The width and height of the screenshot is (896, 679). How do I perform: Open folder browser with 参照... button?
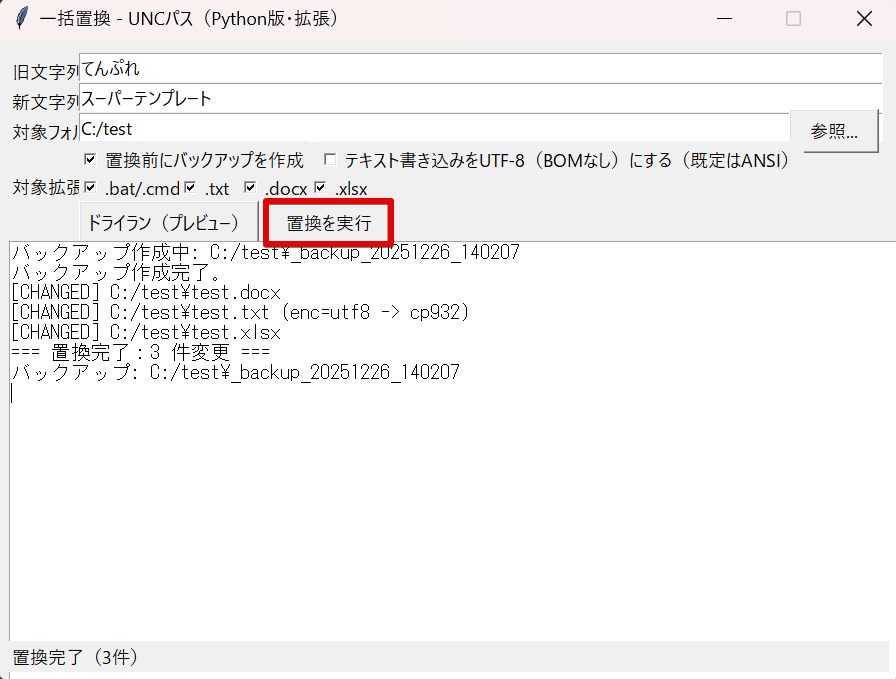pyautogui.click(x=834, y=131)
